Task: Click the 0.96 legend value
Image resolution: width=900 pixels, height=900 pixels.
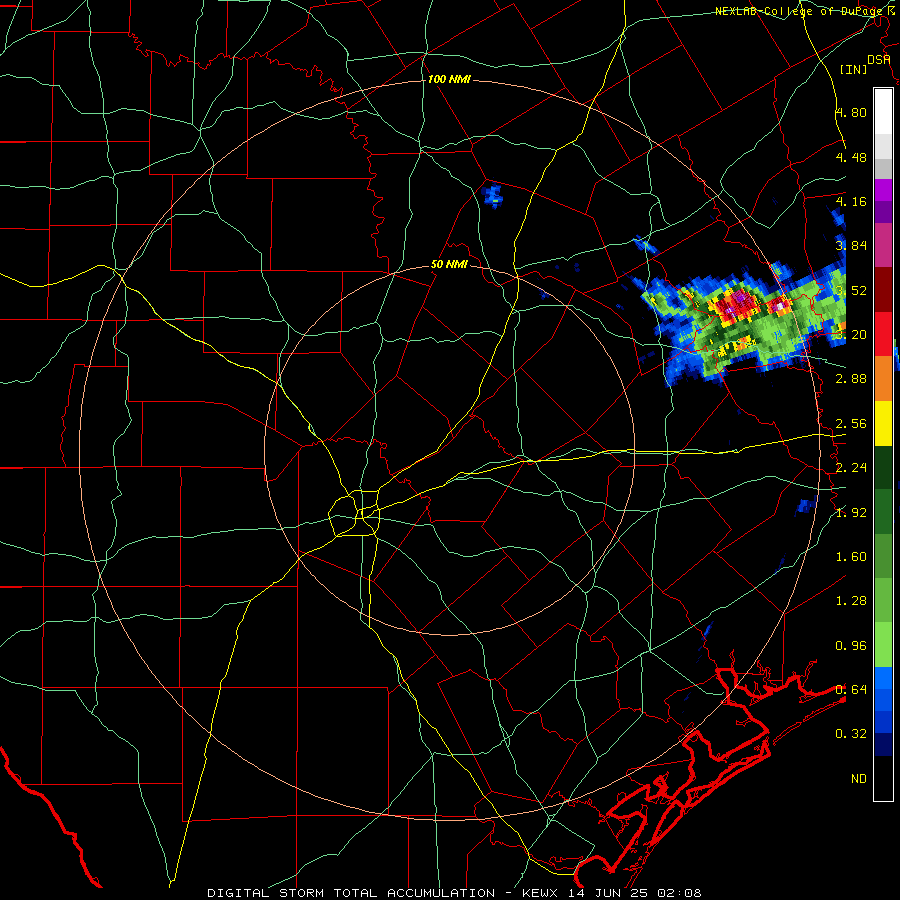Action: [851, 646]
